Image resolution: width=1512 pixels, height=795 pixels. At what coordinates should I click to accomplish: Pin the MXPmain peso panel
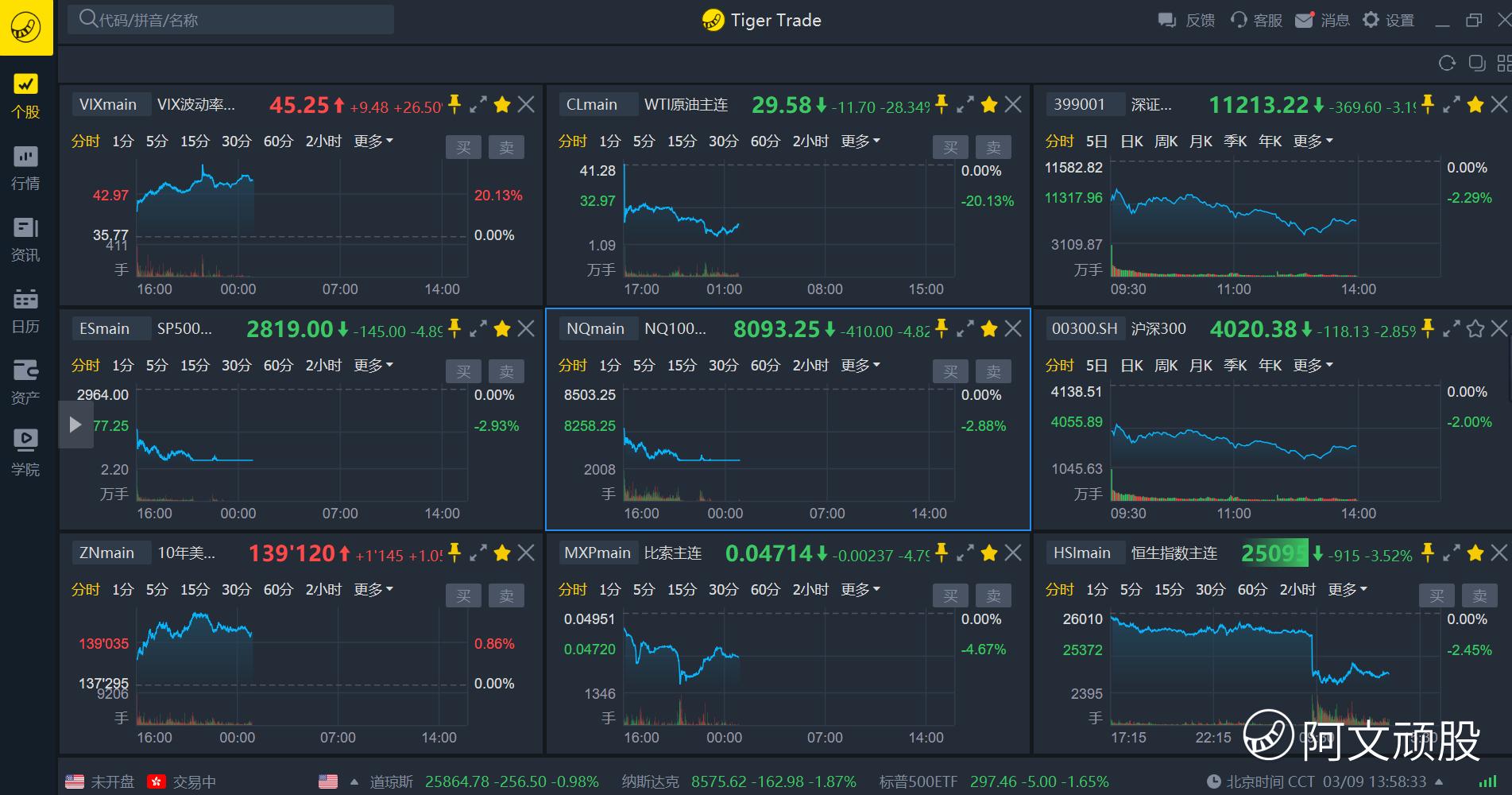(942, 552)
